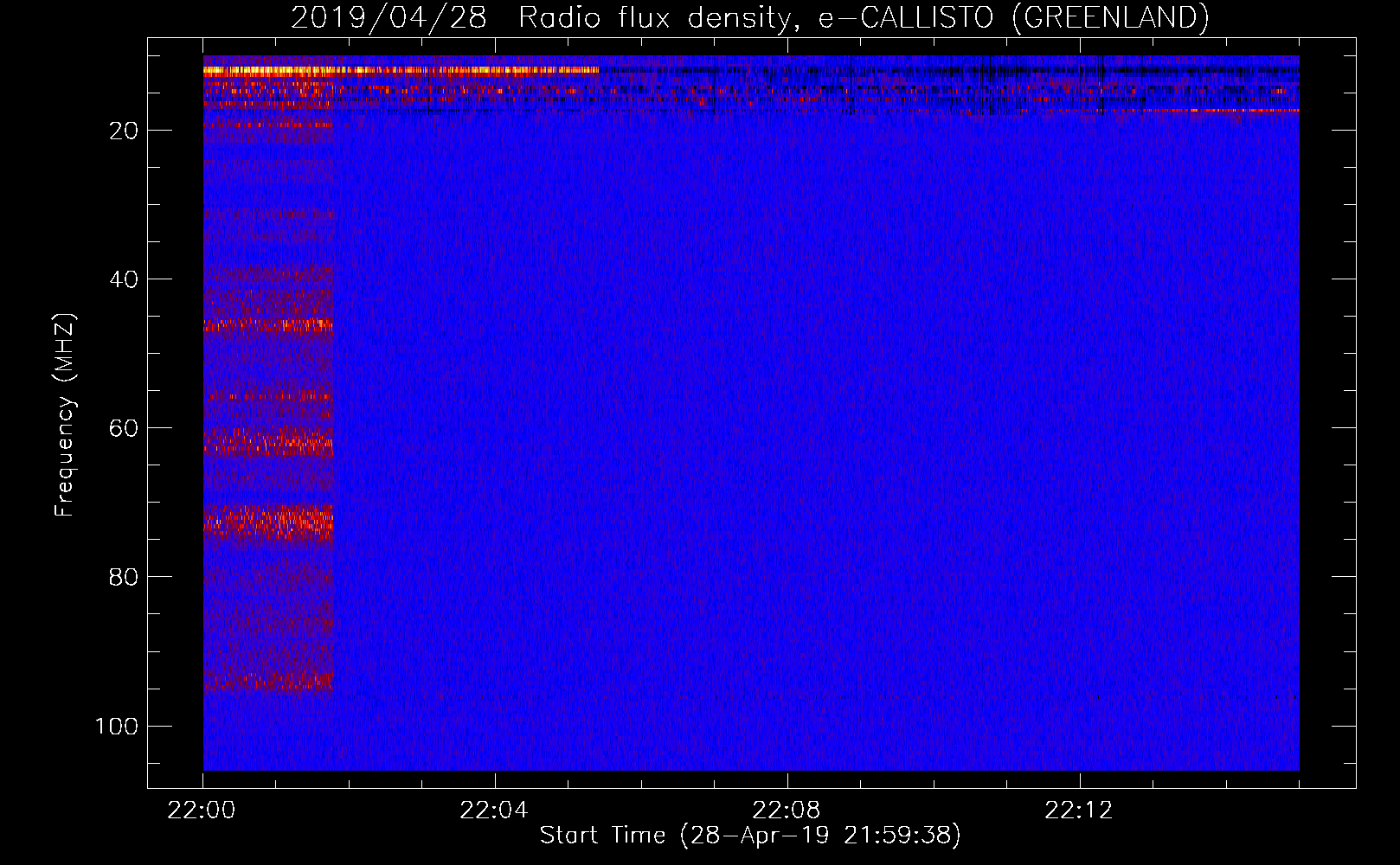
Task: Click the 40 MHz frequency tick label
Action: tap(124, 279)
